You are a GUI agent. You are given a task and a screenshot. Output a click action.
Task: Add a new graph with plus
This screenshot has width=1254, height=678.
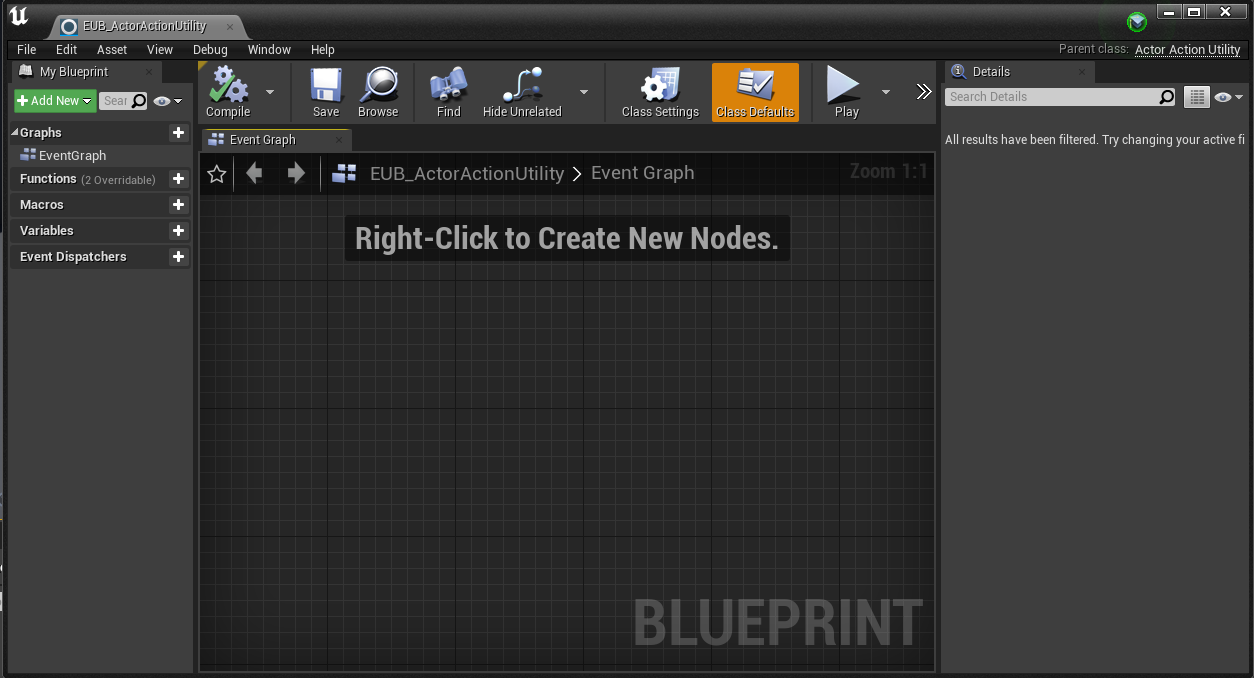coord(178,132)
